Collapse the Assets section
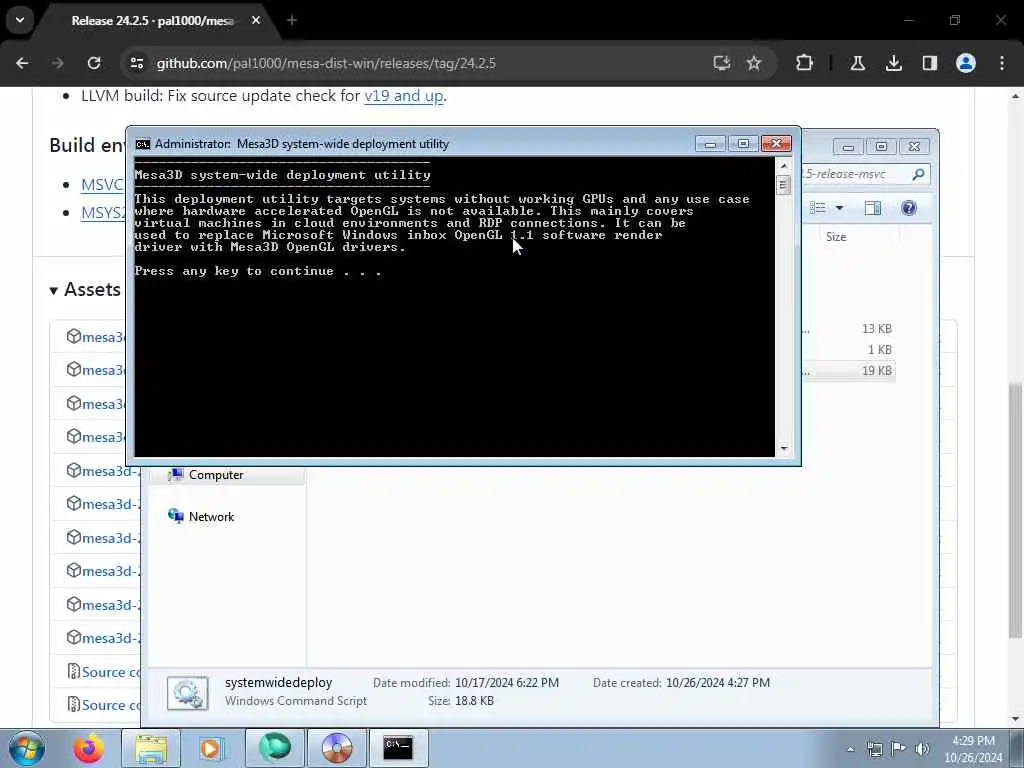 (86, 289)
